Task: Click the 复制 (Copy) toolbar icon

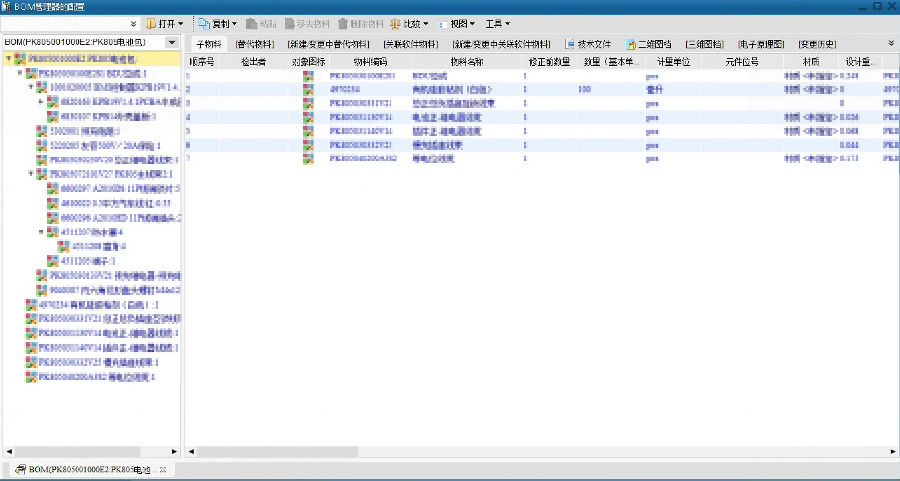Action: click(203, 23)
